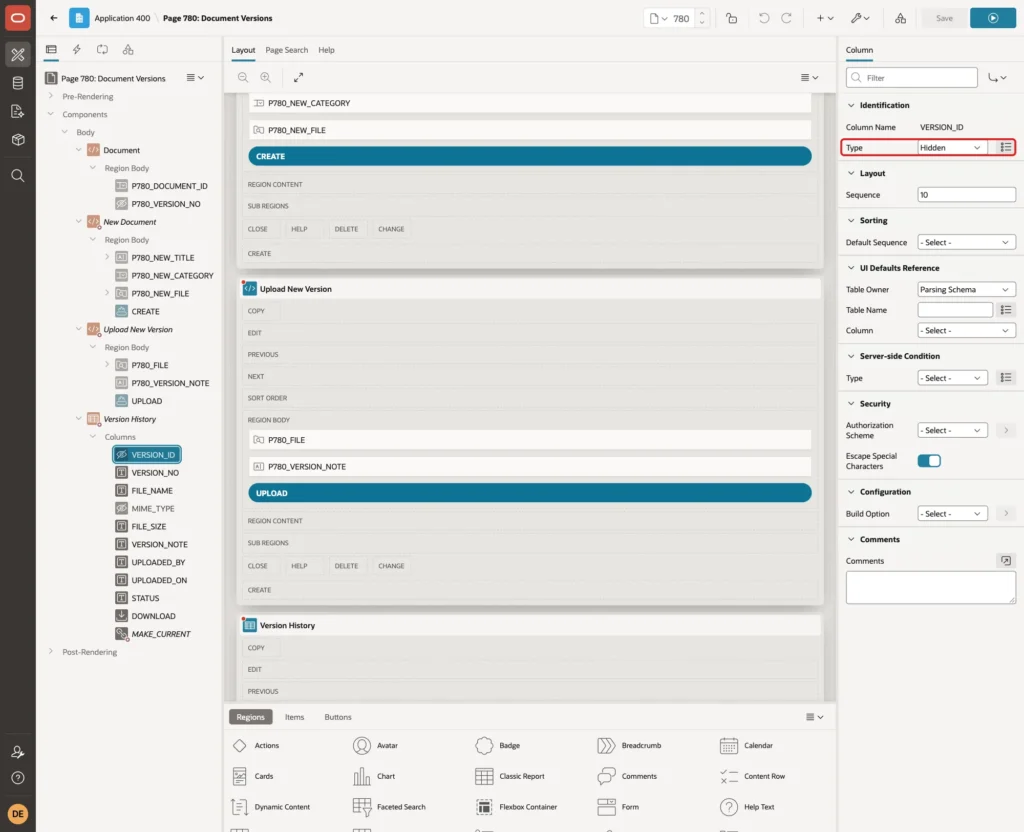Click the expand layout fullscreen icon

pos(298,77)
